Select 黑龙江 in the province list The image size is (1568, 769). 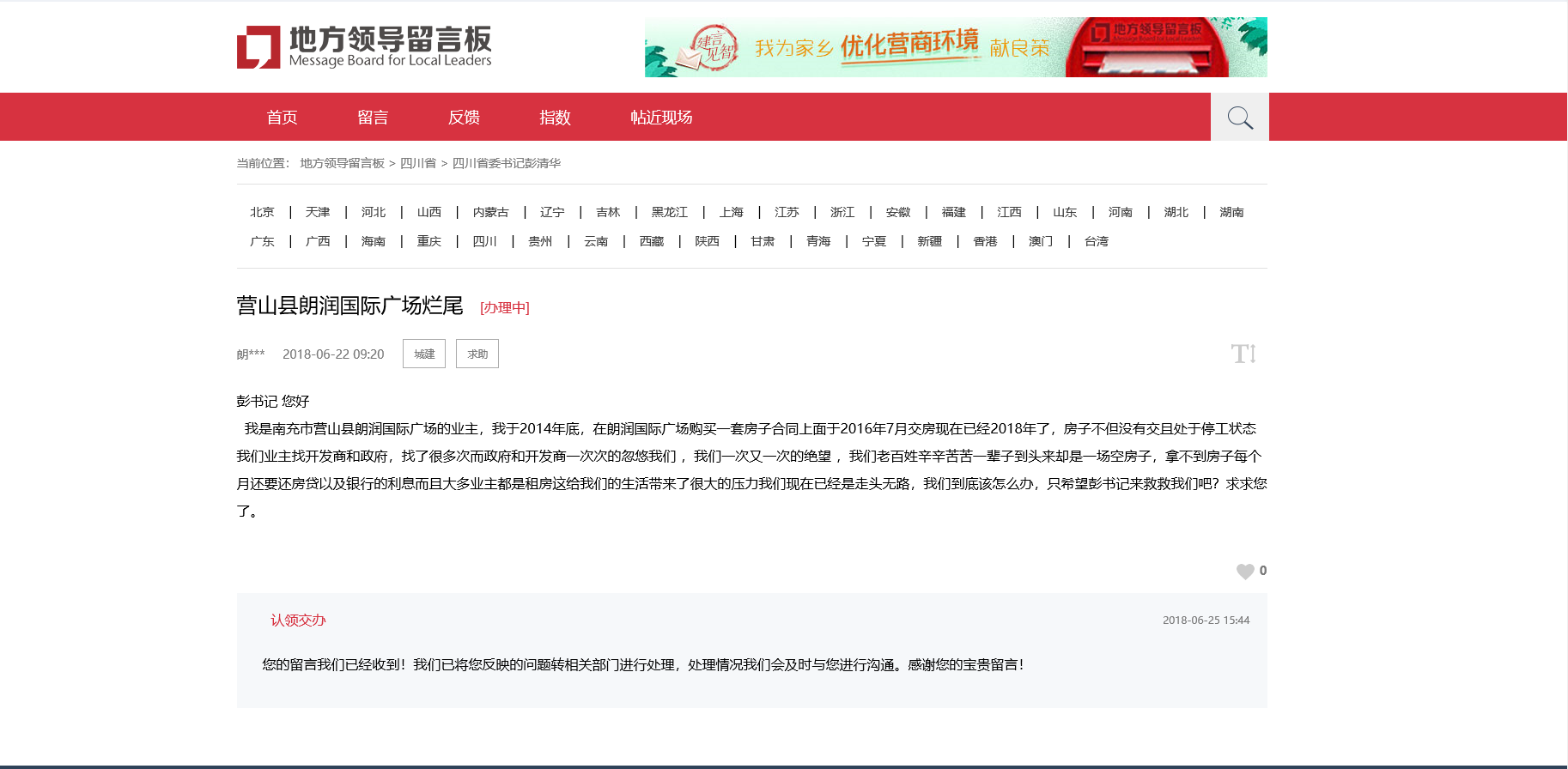[669, 212]
